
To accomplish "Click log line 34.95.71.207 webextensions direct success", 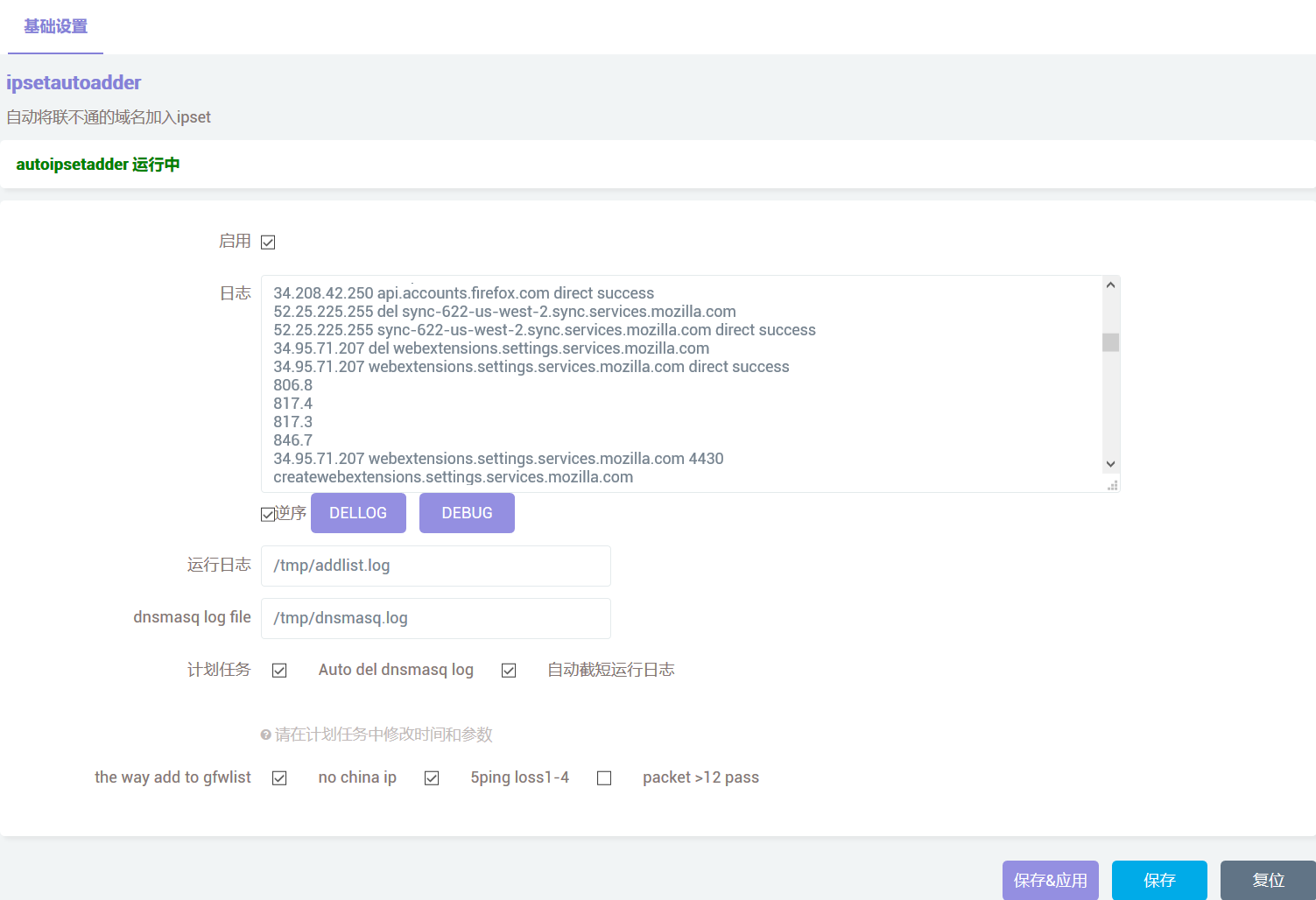I will pos(531,367).
